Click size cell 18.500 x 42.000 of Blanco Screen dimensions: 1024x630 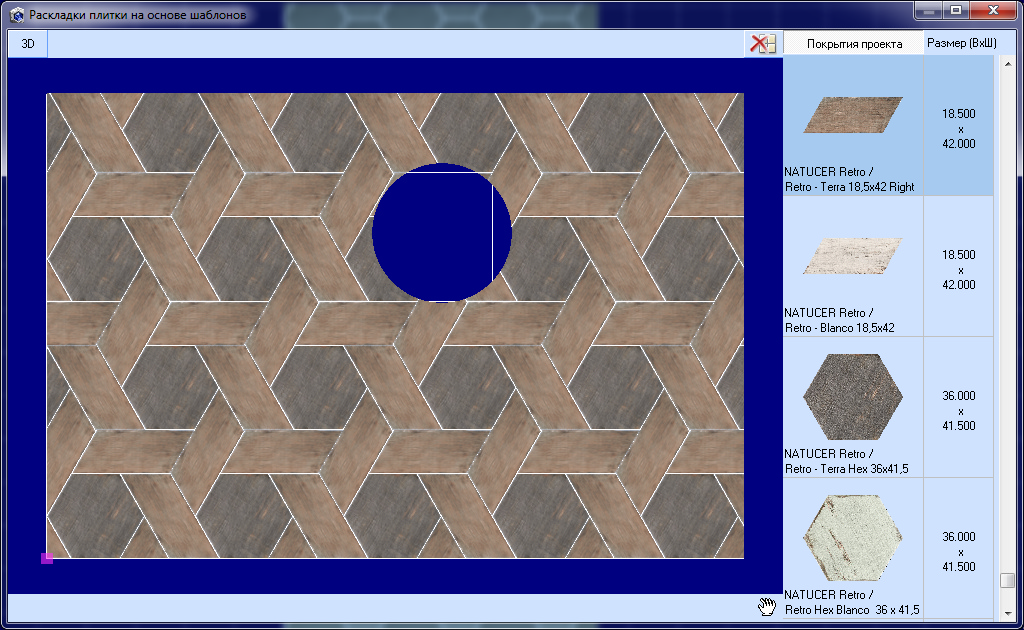[x=959, y=270]
